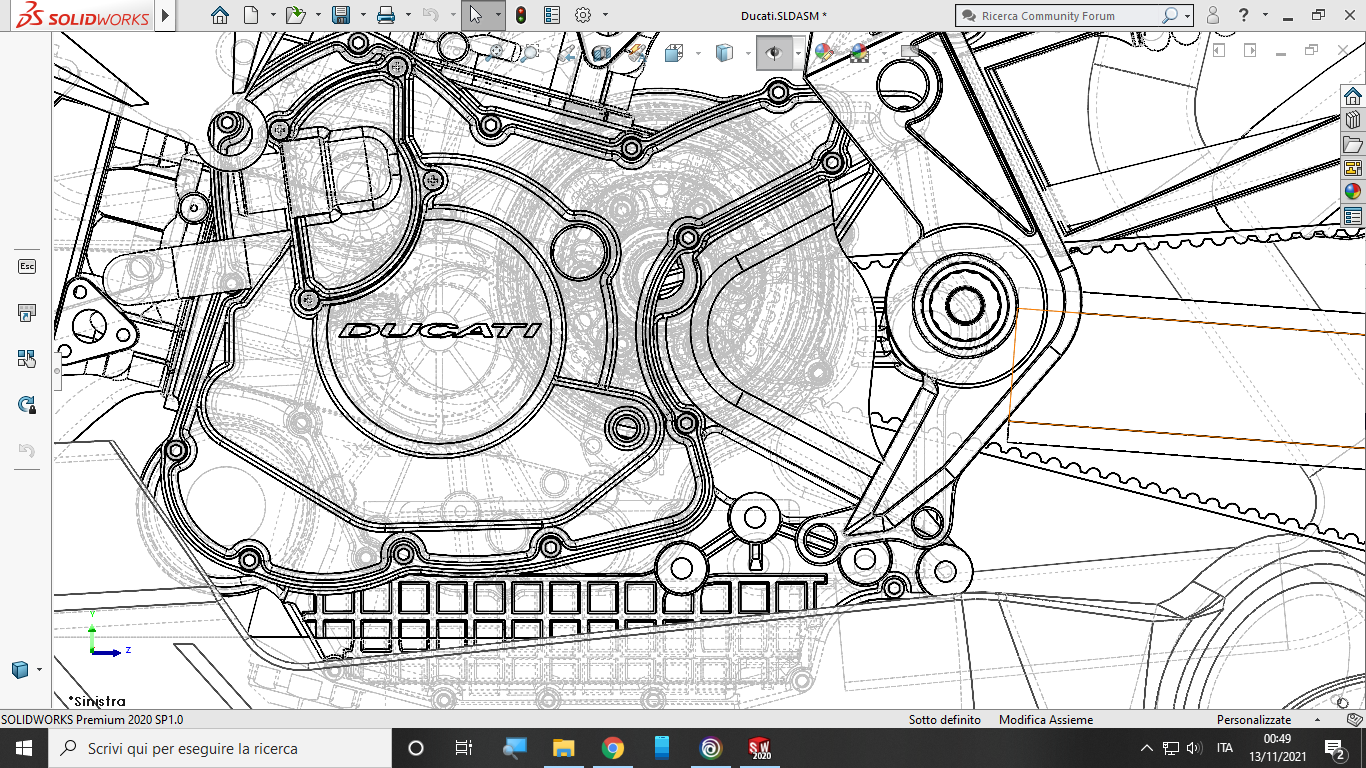Toggle Hide/Show Items eye icon
The image size is (1366, 768).
(773, 52)
